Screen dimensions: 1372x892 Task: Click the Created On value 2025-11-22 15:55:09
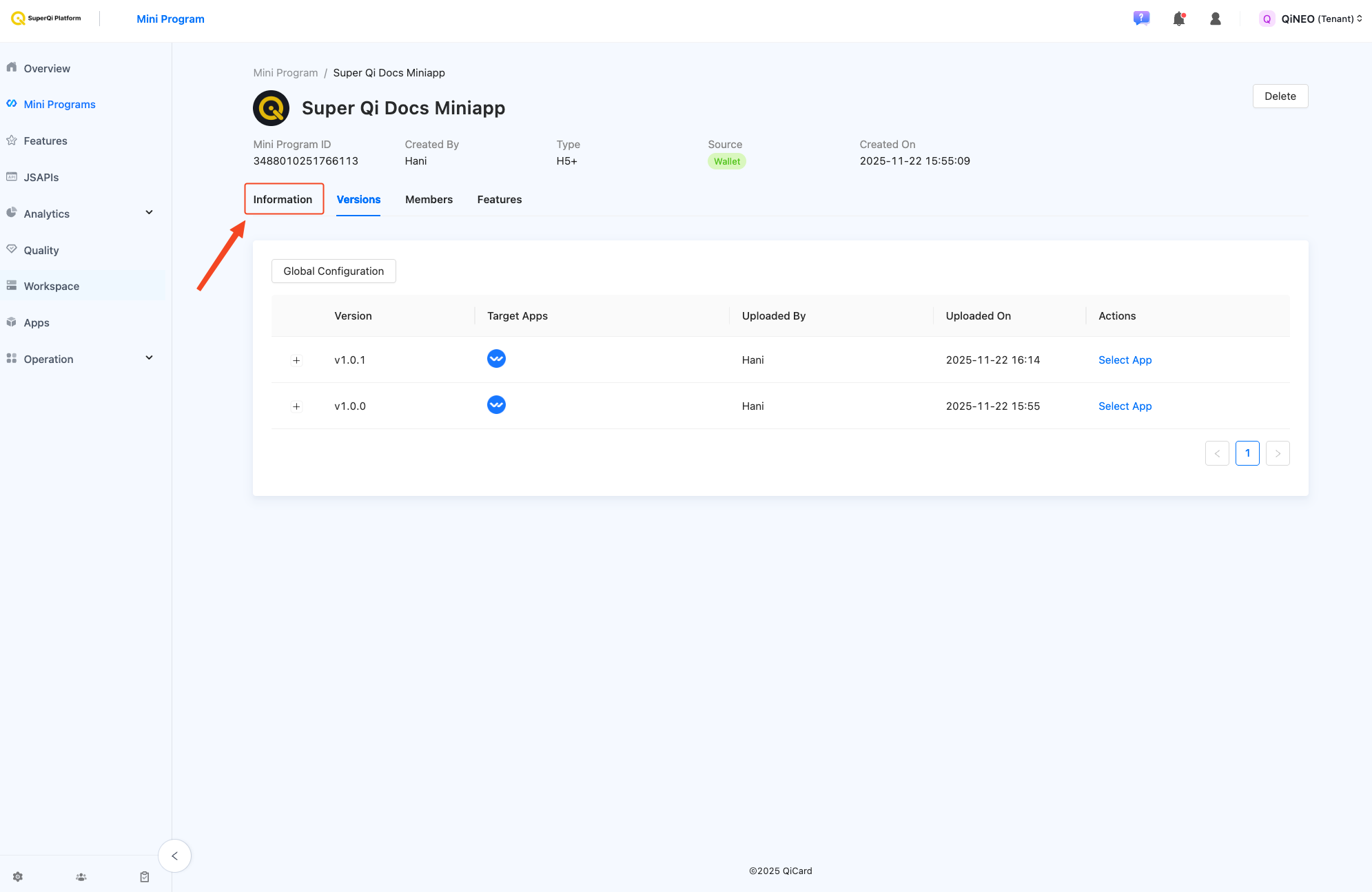pyautogui.click(x=914, y=161)
